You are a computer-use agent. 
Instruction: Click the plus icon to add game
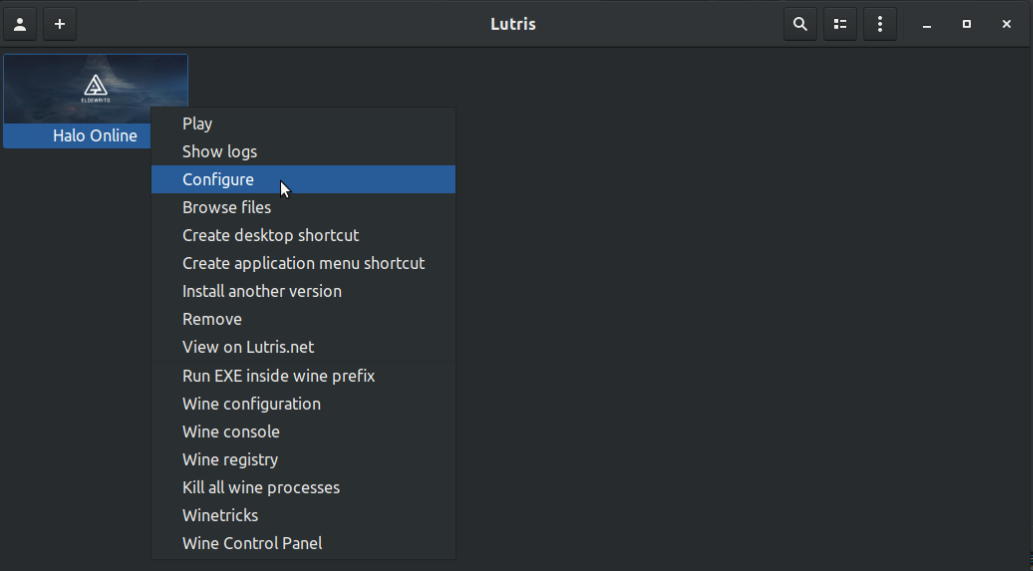59,24
